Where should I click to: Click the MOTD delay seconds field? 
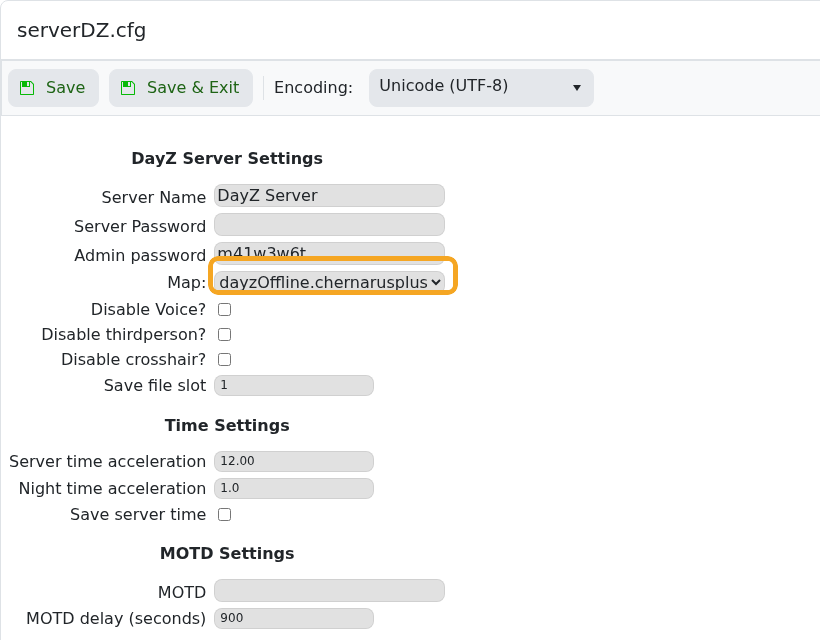click(294, 618)
